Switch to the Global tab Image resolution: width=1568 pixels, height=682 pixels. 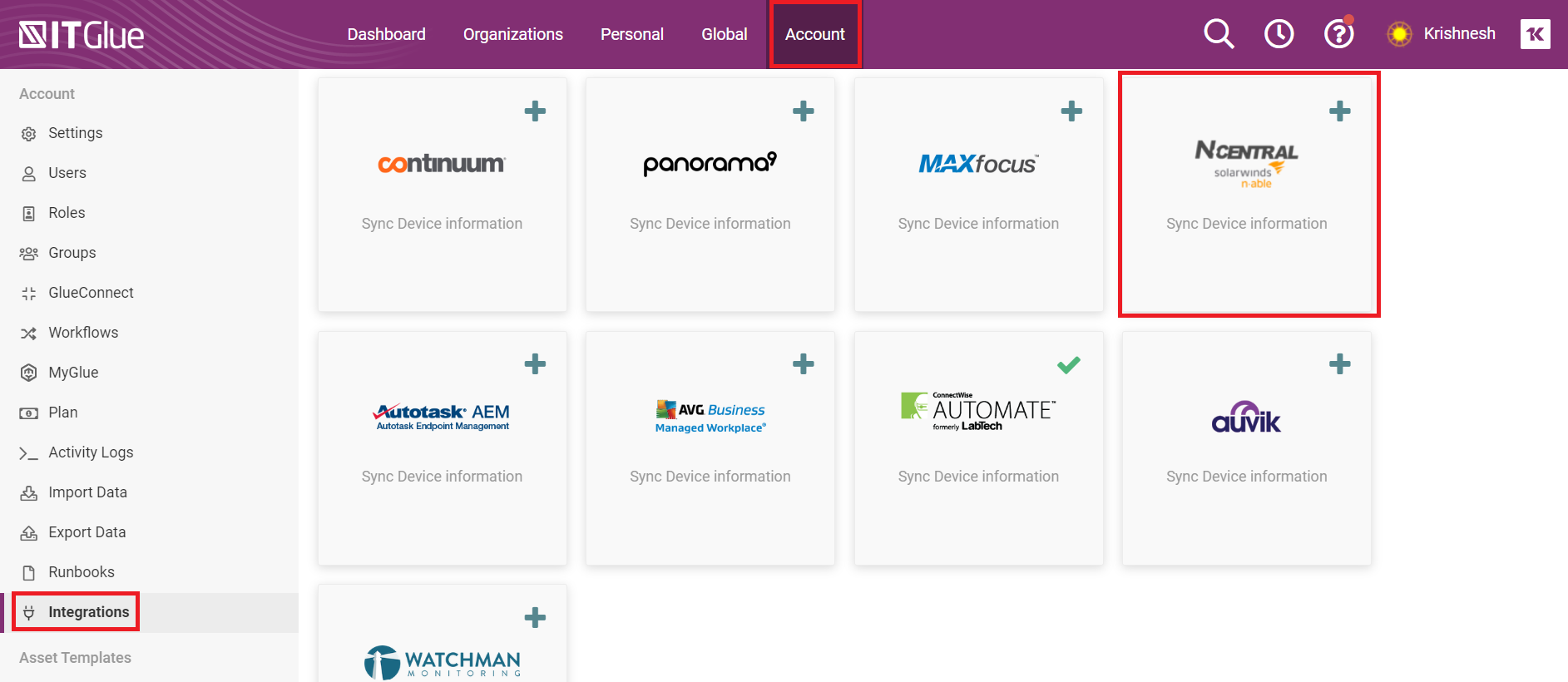tap(724, 34)
